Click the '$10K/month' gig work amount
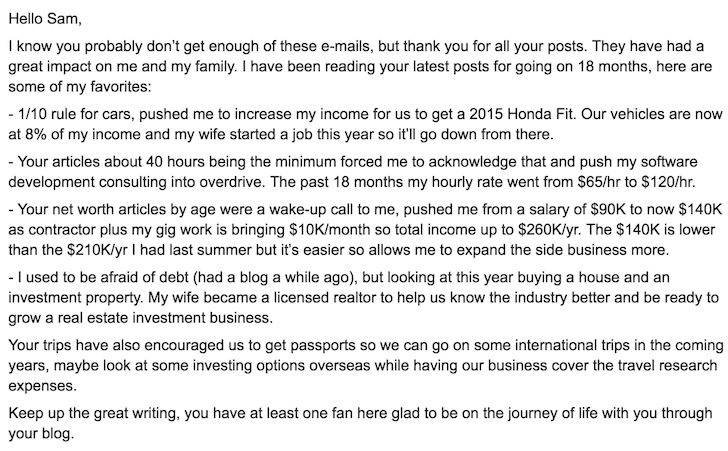Image resolution: width=728 pixels, height=451 pixels. point(330,230)
